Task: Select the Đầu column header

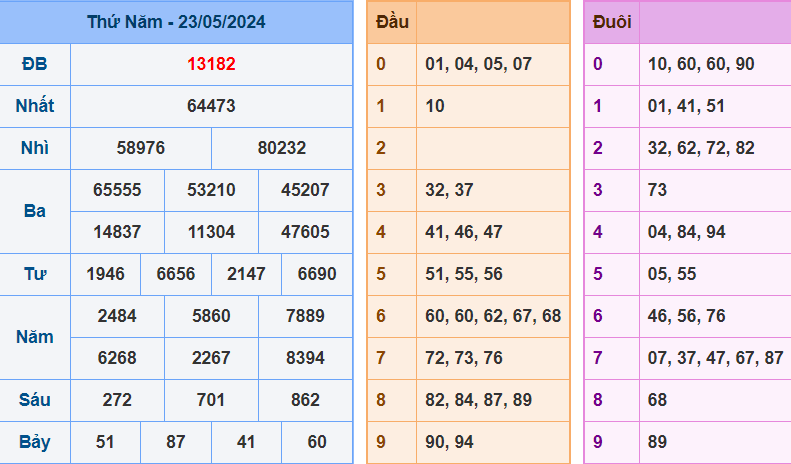Action: [x=392, y=22]
